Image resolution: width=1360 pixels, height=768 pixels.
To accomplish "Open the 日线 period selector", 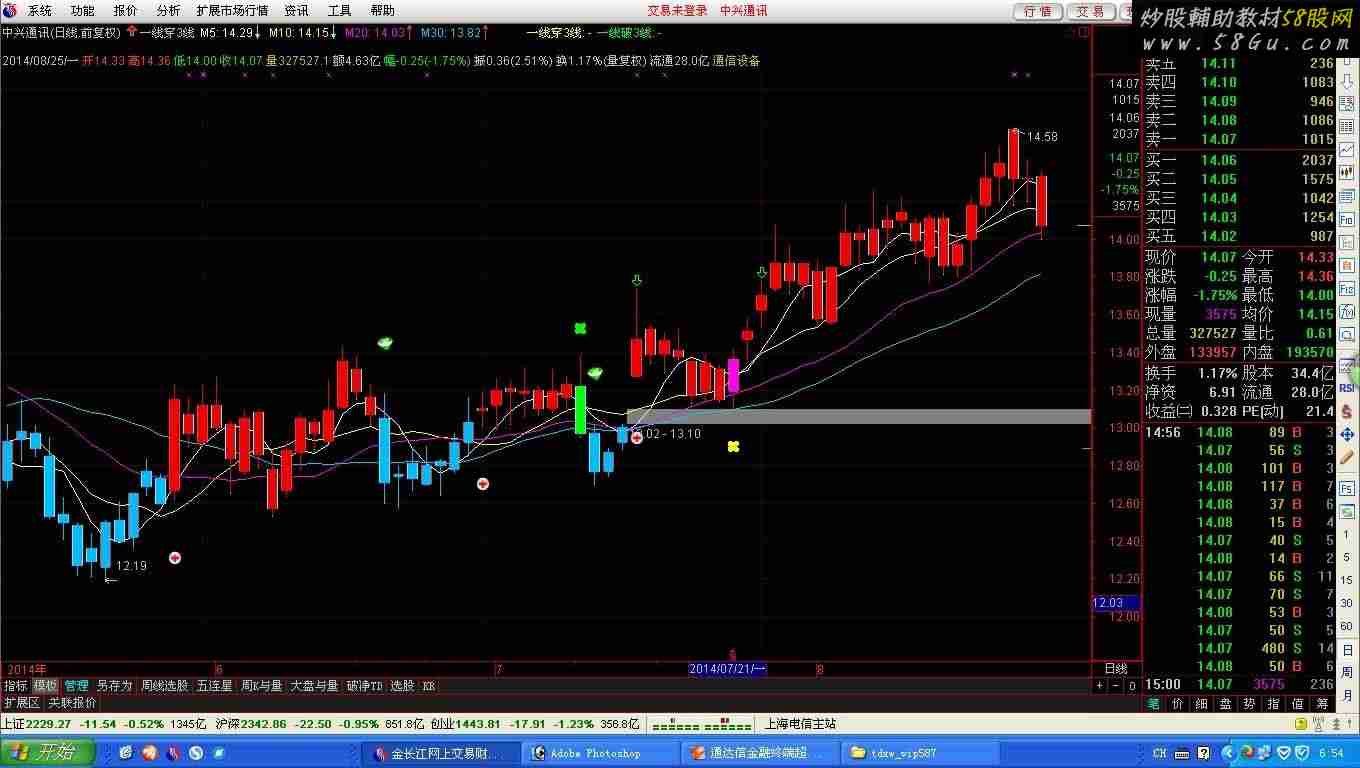I will point(1115,668).
